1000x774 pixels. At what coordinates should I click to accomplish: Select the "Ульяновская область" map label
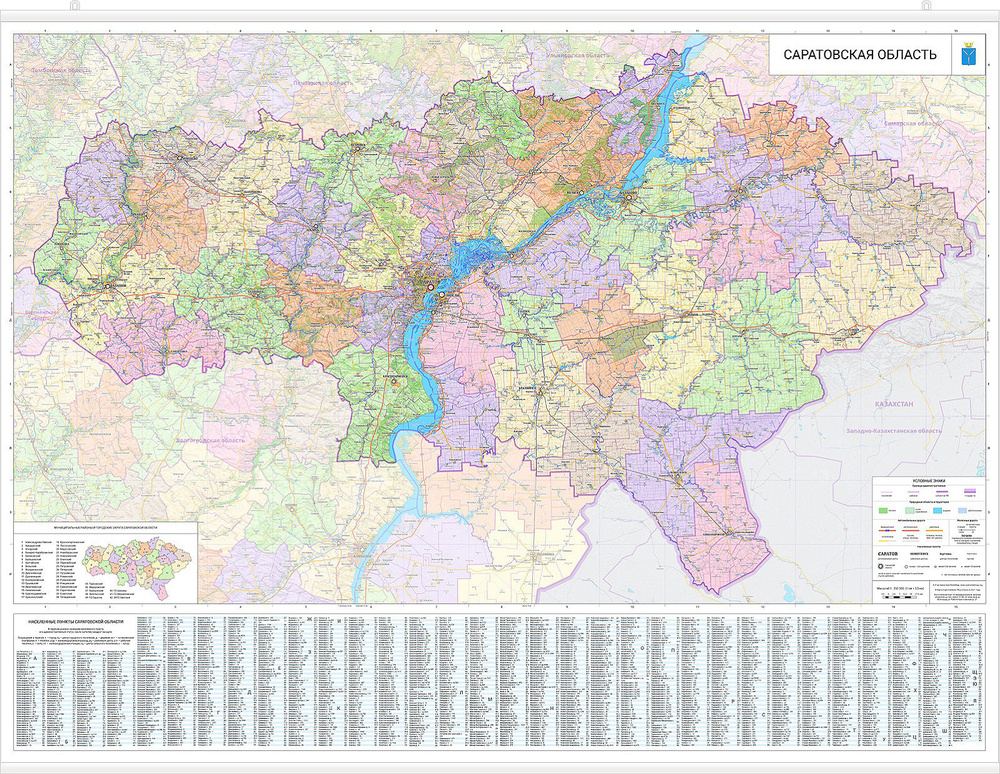click(578, 56)
